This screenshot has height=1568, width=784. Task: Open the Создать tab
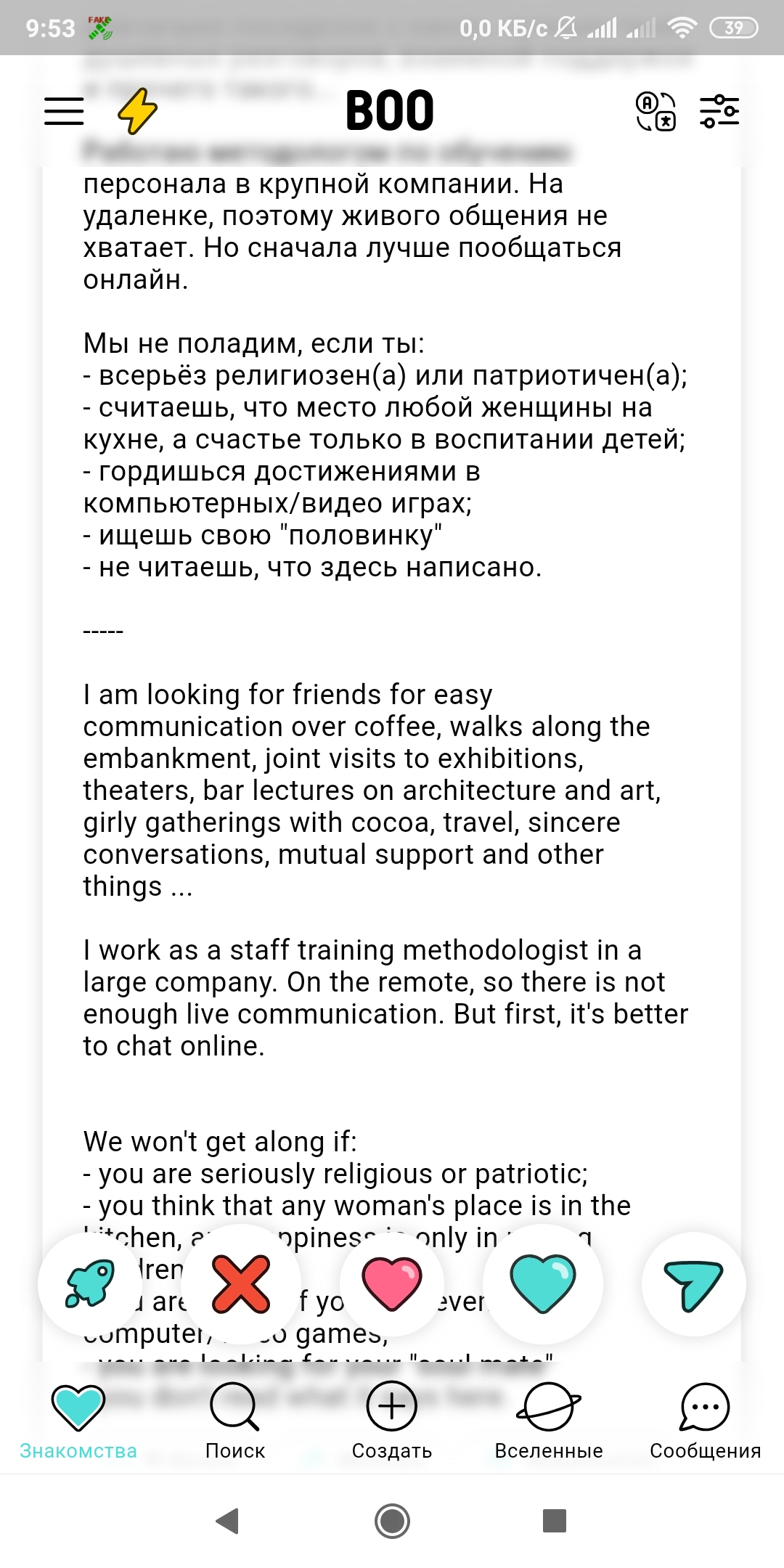[x=392, y=1421]
